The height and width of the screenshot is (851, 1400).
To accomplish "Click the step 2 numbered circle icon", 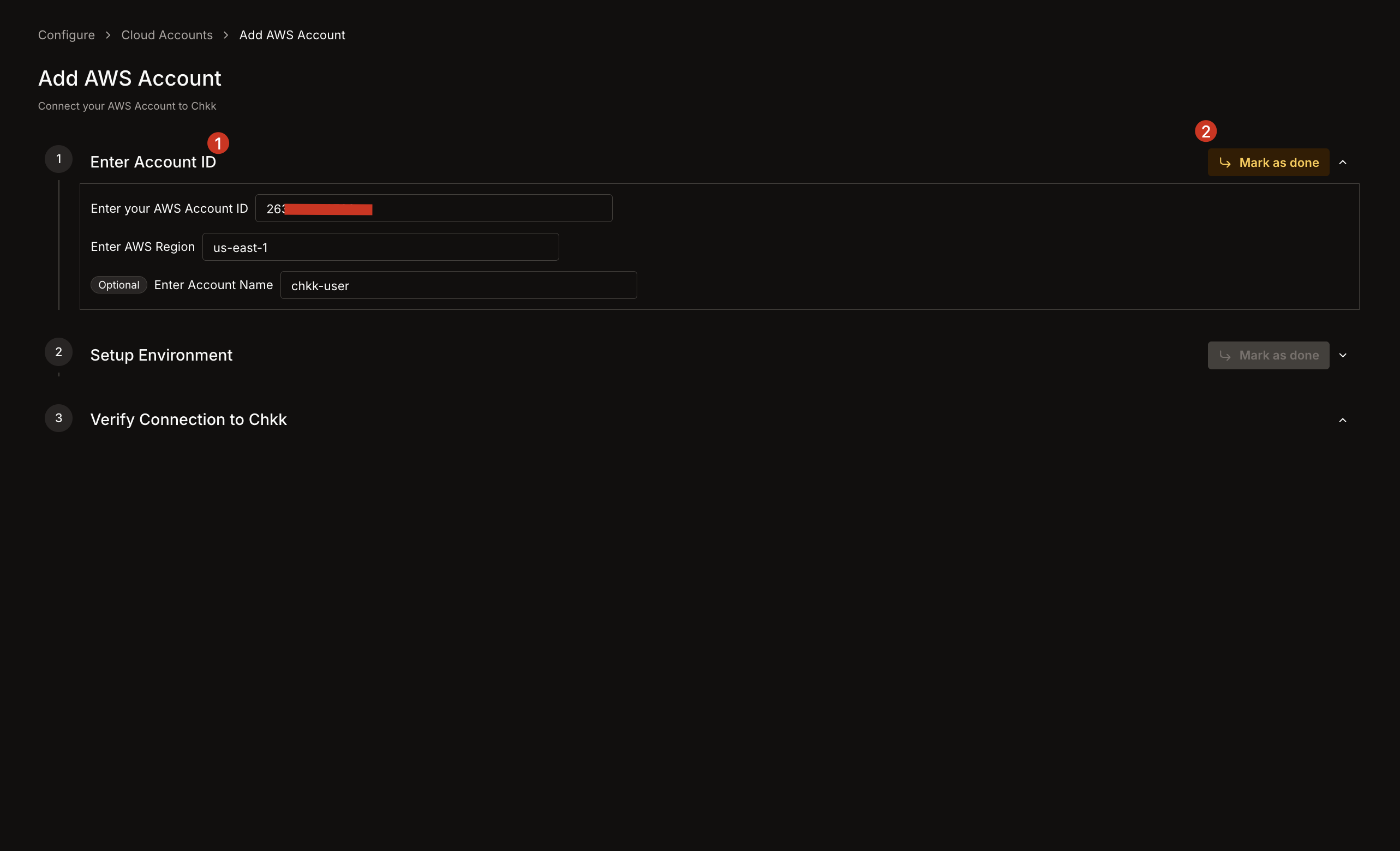I will (x=58, y=351).
